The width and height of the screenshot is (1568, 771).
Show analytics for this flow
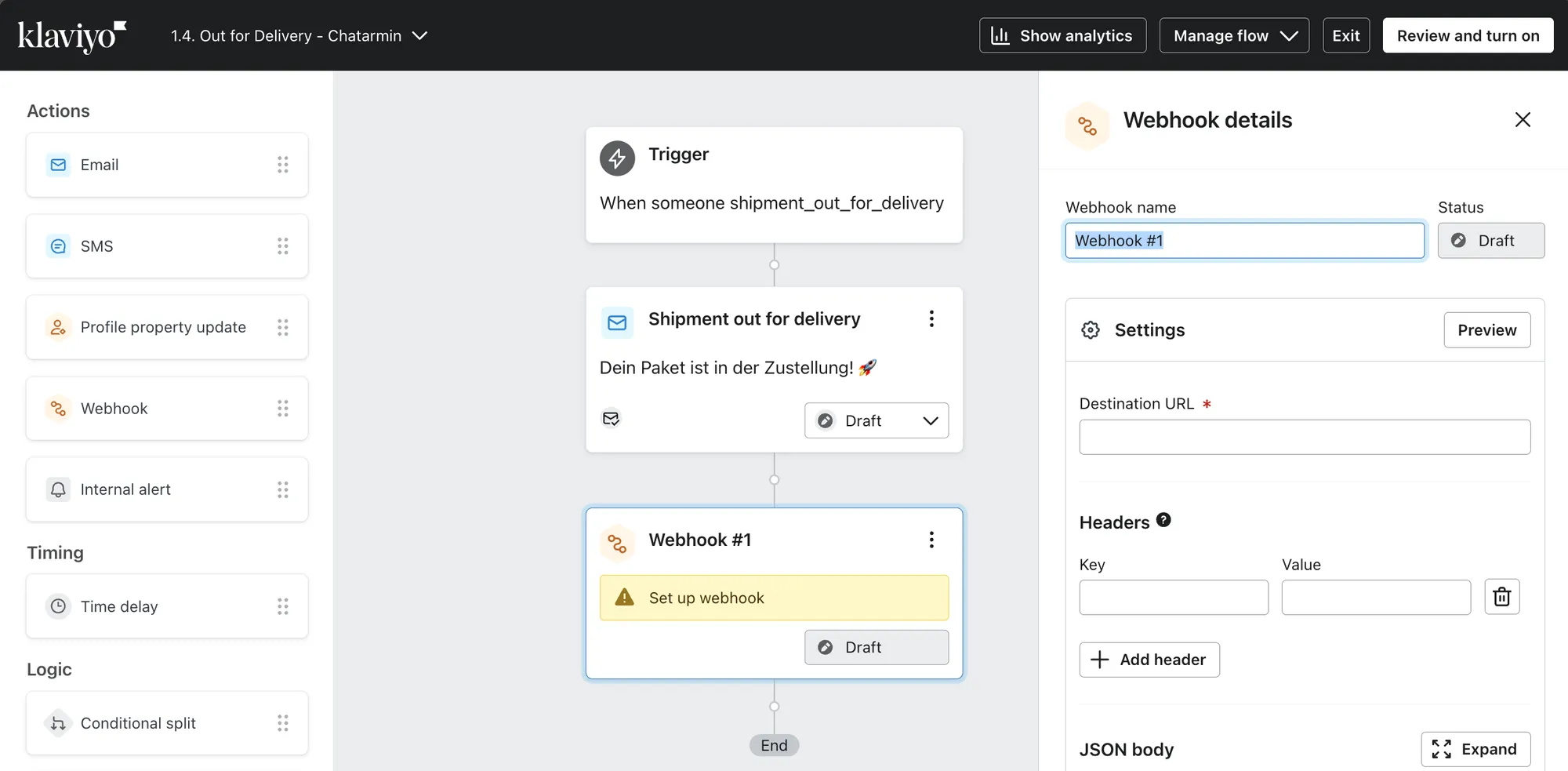pyautogui.click(x=1062, y=36)
